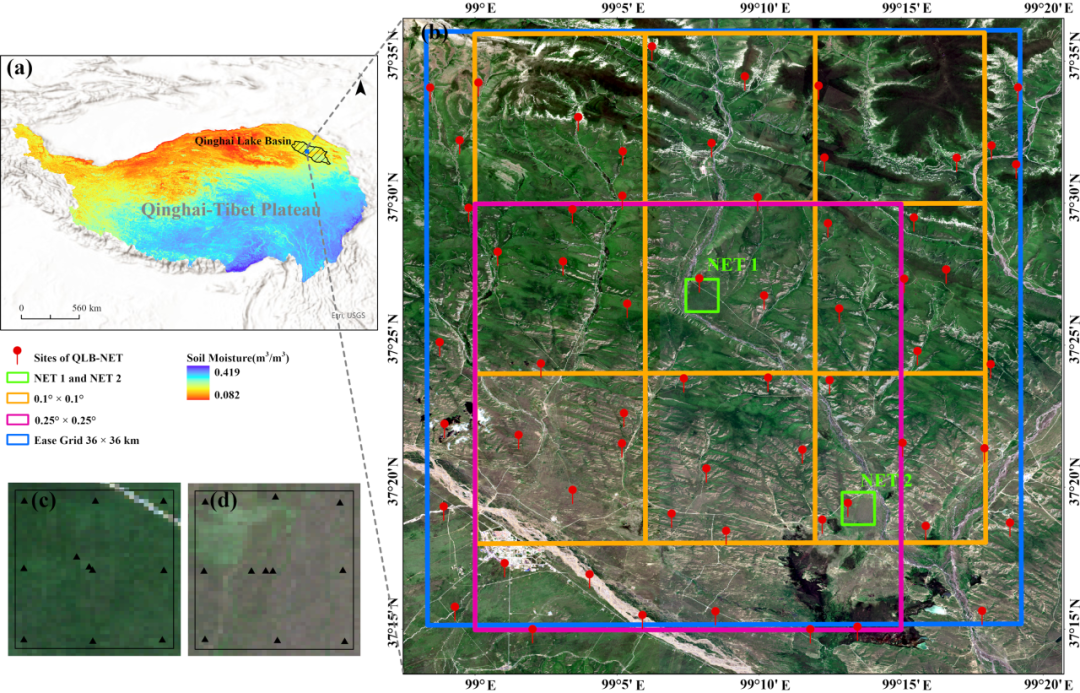Click the left axis label 37°20′N
The height and width of the screenshot is (693, 1080).
tap(395, 480)
